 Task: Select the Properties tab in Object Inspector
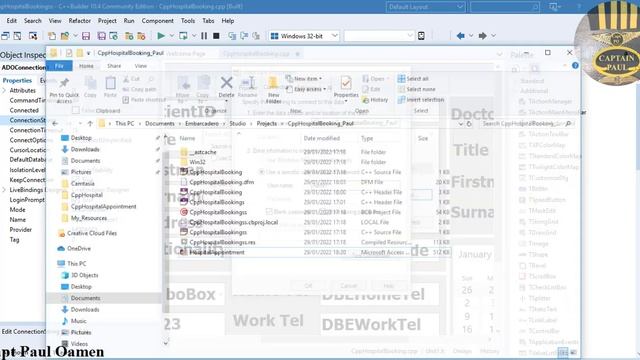click(x=17, y=80)
